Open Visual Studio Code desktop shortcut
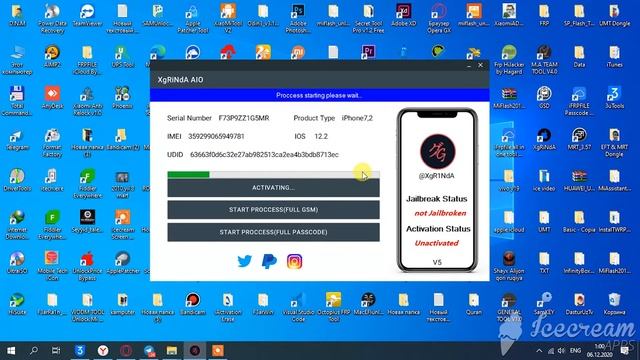The image size is (640, 360). click(298, 307)
